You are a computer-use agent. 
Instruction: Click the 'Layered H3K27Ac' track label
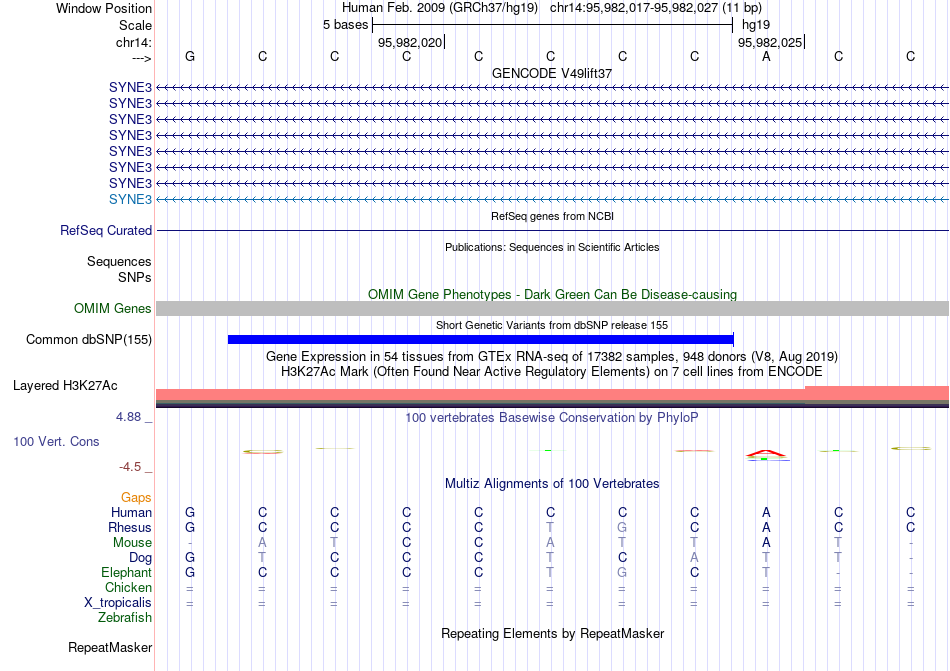[x=65, y=385]
